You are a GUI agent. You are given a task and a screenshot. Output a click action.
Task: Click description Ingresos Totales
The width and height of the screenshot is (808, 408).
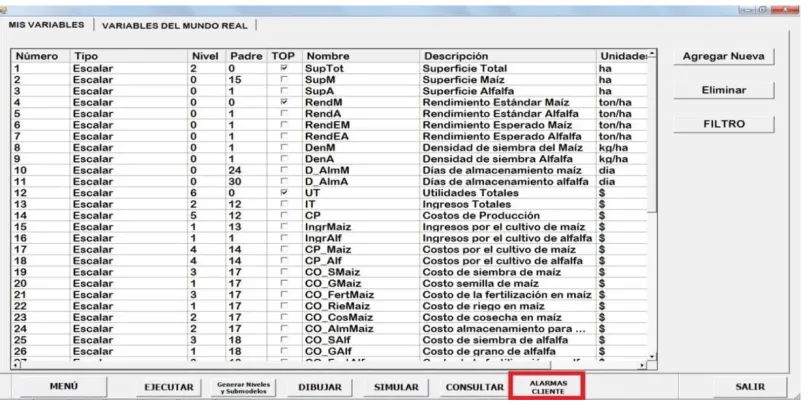pos(467,205)
